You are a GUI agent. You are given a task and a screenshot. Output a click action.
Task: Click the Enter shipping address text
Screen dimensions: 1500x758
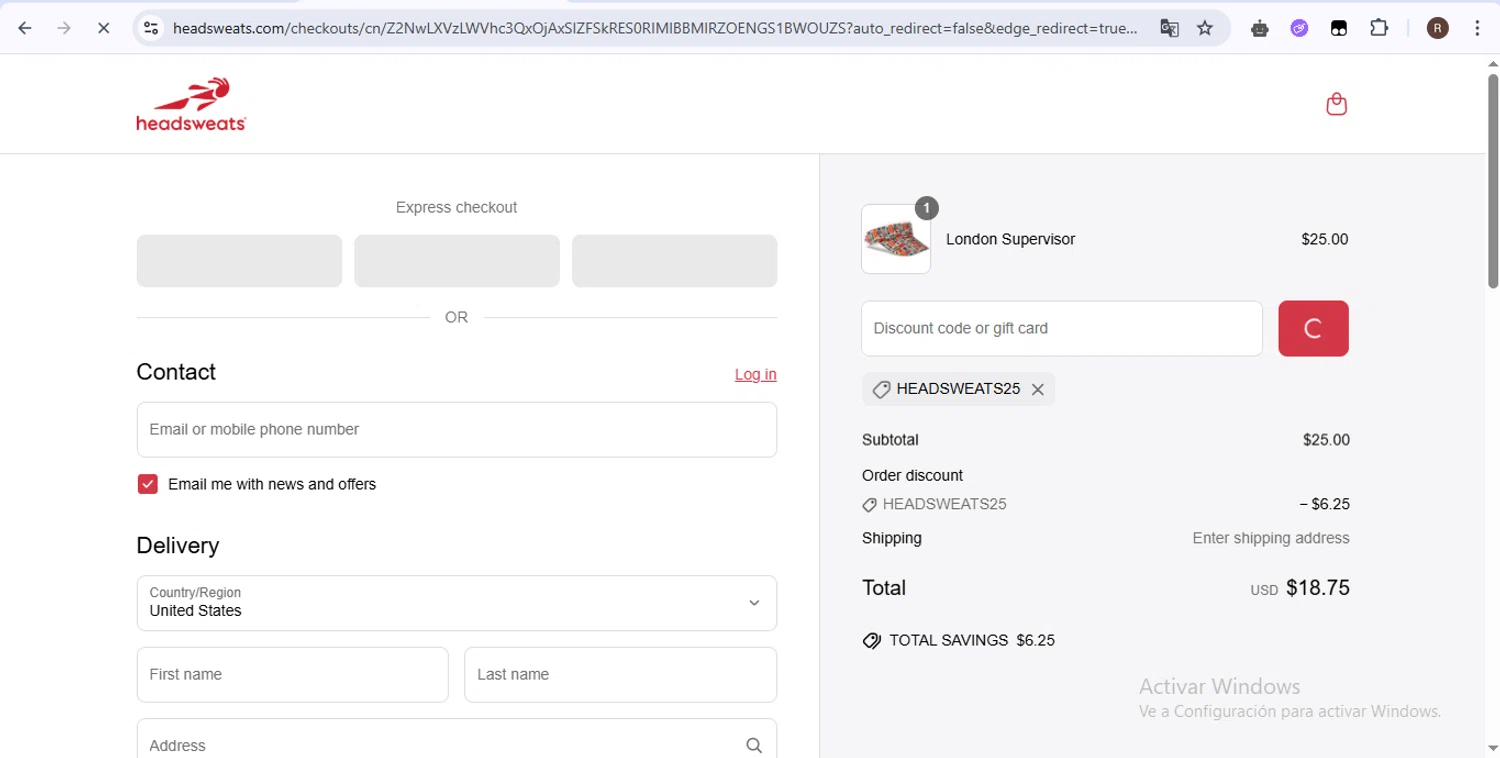coord(1271,538)
